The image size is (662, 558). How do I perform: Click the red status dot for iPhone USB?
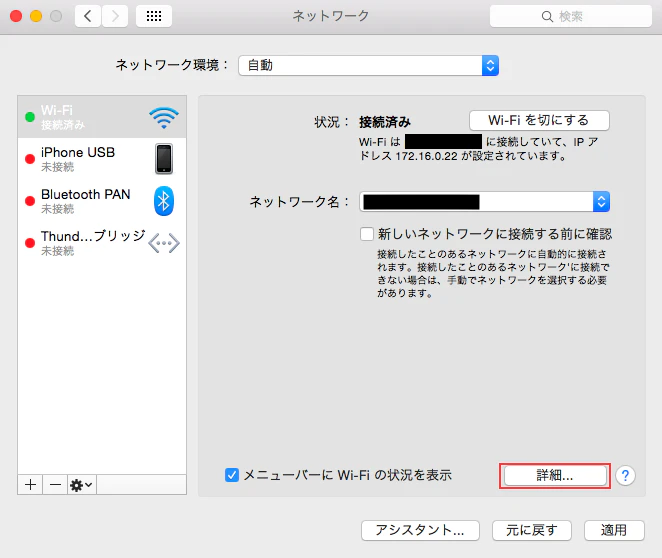pyautogui.click(x=30, y=159)
